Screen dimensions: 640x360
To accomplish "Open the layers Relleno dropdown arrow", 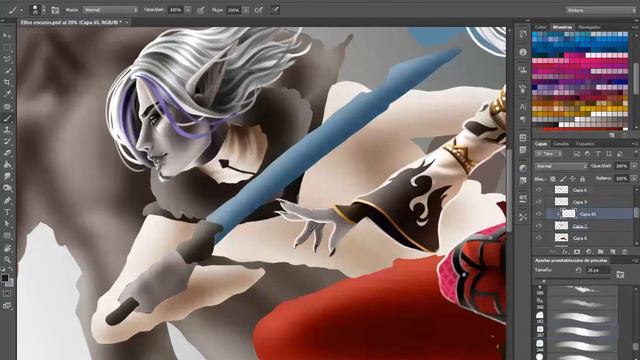I will pyautogui.click(x=634, y=178).
